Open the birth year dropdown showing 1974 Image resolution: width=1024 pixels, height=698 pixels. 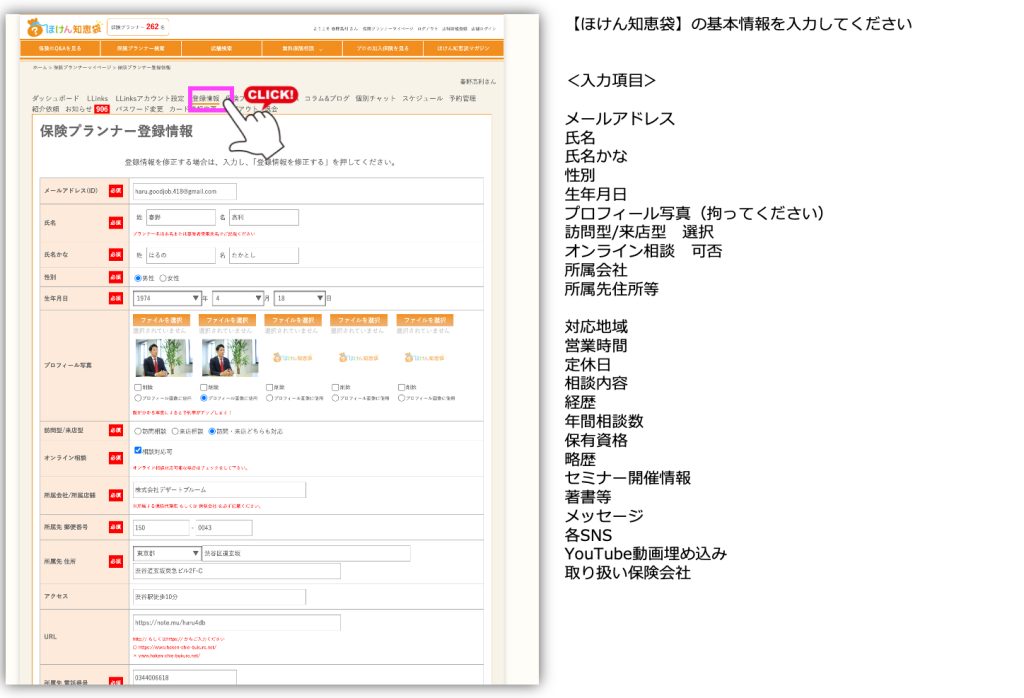167,298
